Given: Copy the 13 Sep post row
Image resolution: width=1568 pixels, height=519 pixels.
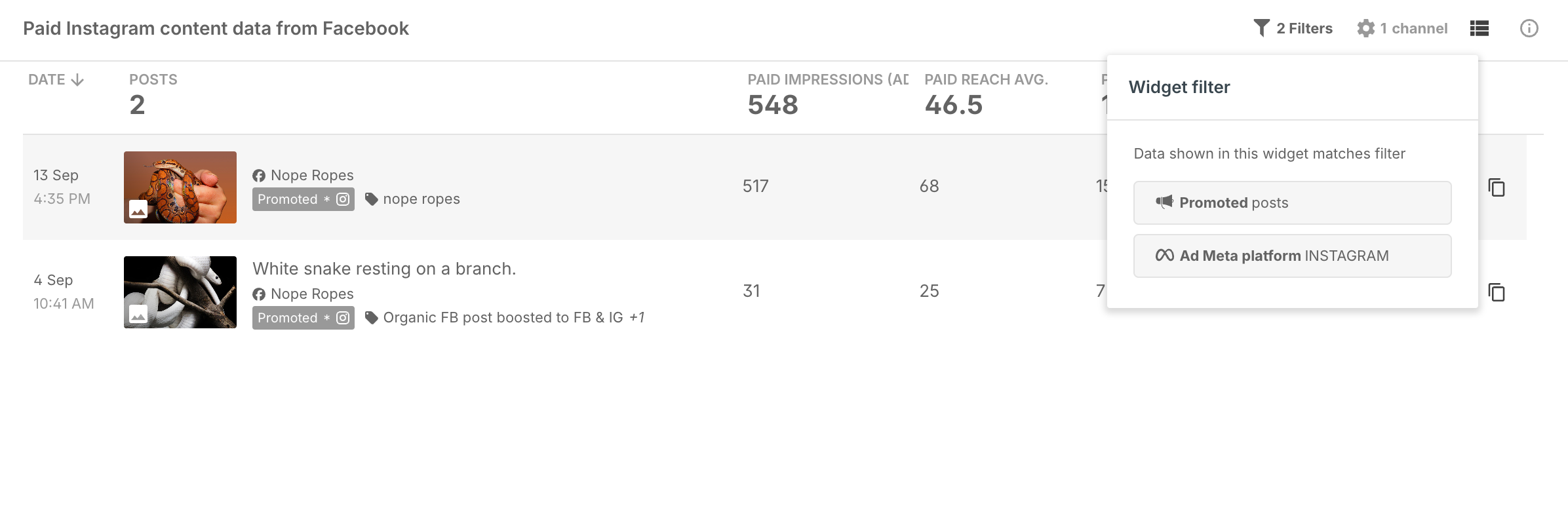Looking at the screenshot, I should [x=1497, y=187].
